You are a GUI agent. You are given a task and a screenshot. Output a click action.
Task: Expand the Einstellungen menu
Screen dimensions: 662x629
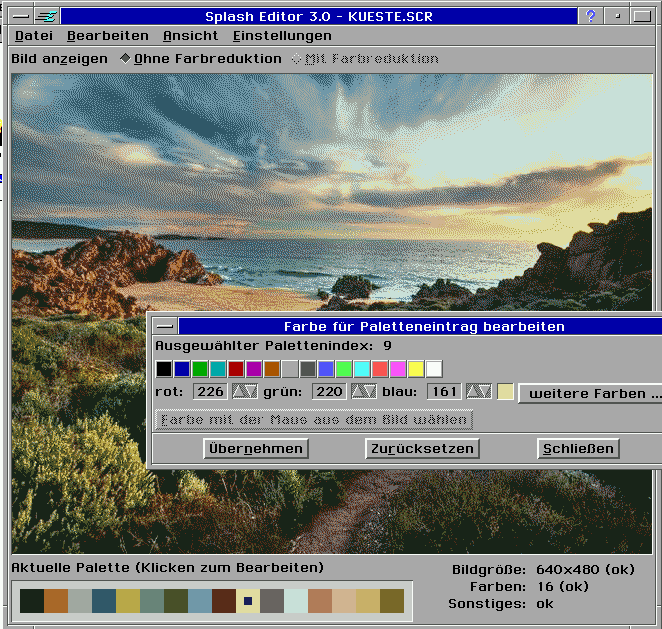pyautogui.click(x=282, y=36)
